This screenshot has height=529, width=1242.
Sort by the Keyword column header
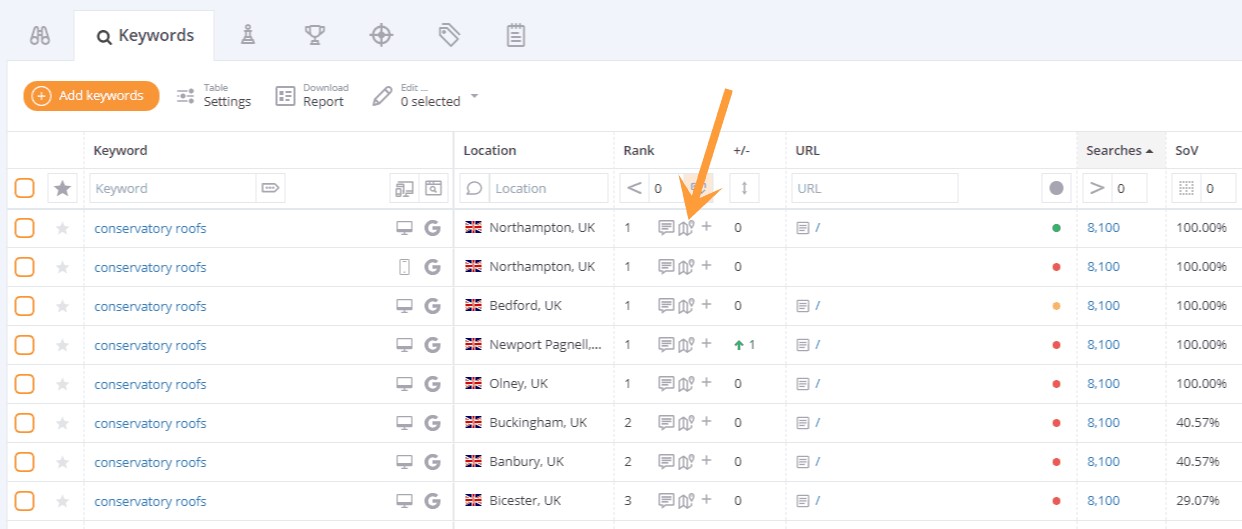tap(120, 151)
